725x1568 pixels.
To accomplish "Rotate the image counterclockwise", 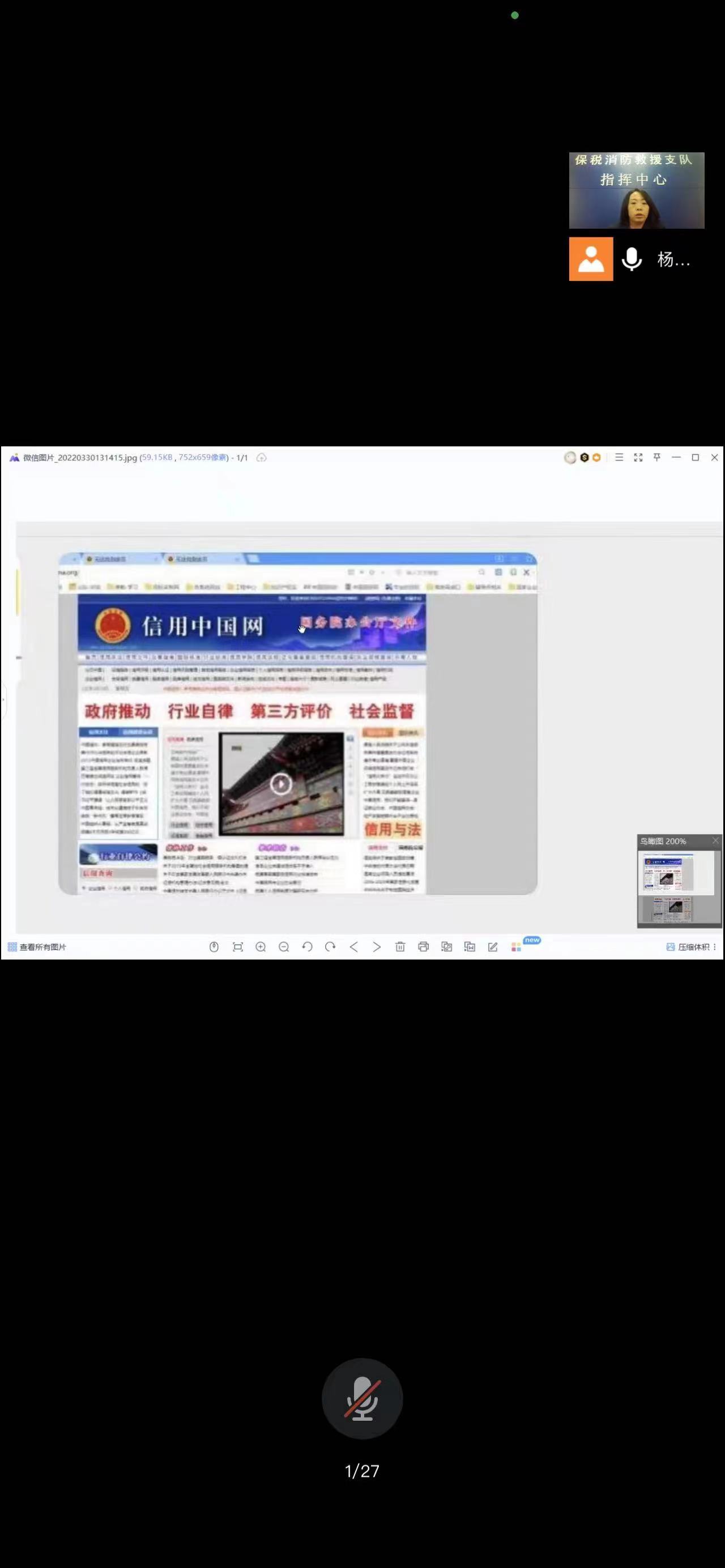I will (x=307, y=947).
